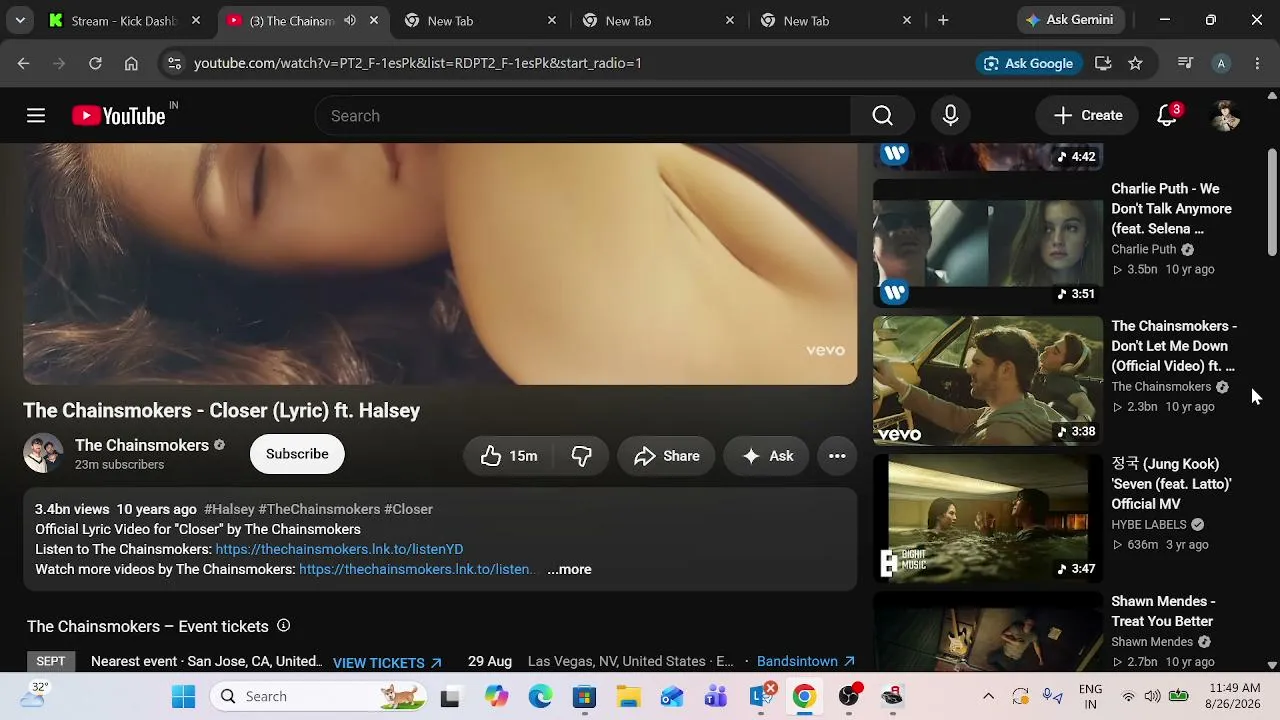Share the Closer video
This screenshot has height=720, width=1280.
click(x=666, y=456)
